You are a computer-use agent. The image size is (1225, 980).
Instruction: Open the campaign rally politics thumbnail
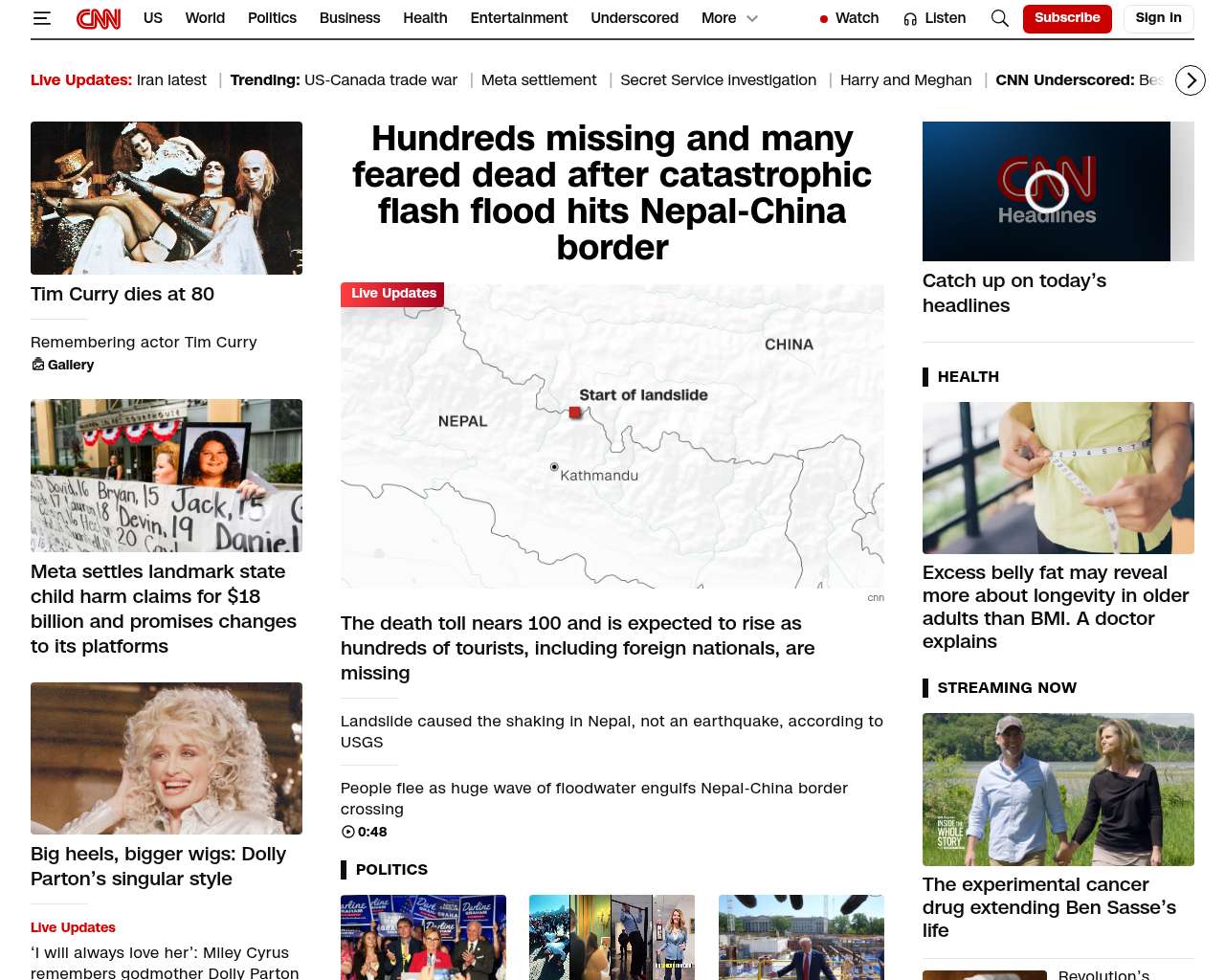click(423, 937)
